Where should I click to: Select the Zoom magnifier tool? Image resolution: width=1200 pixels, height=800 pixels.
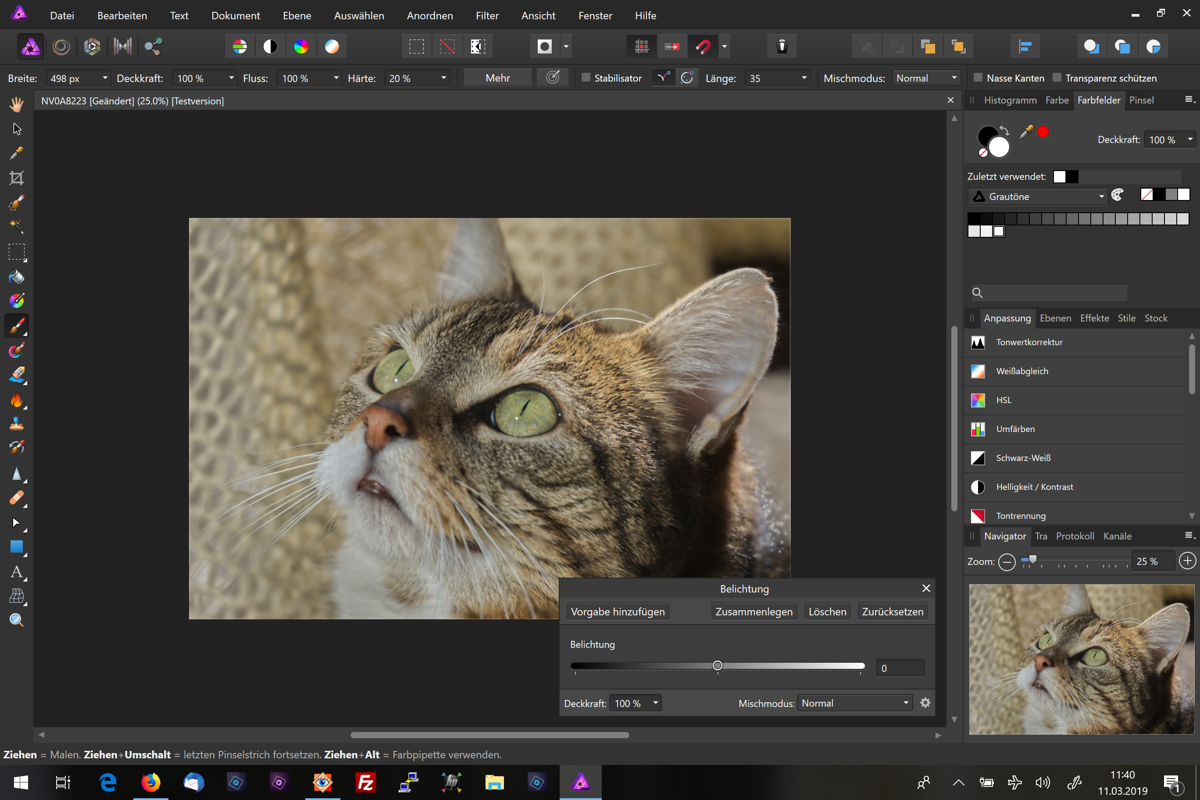coord(17,621)
